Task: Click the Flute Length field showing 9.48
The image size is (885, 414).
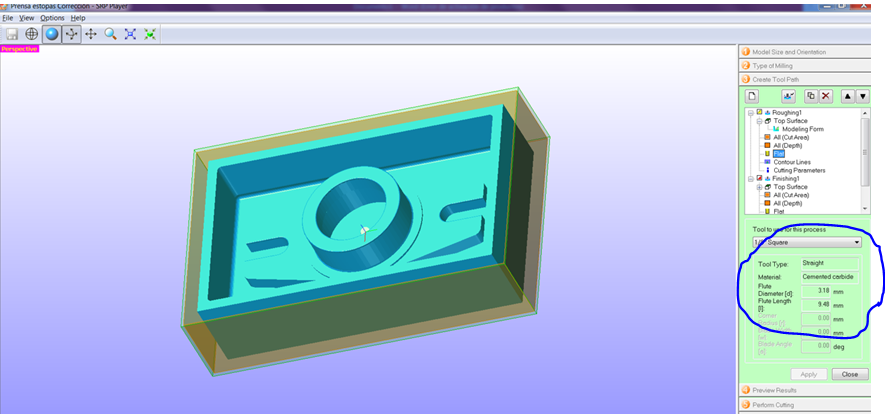Action: 816,306
